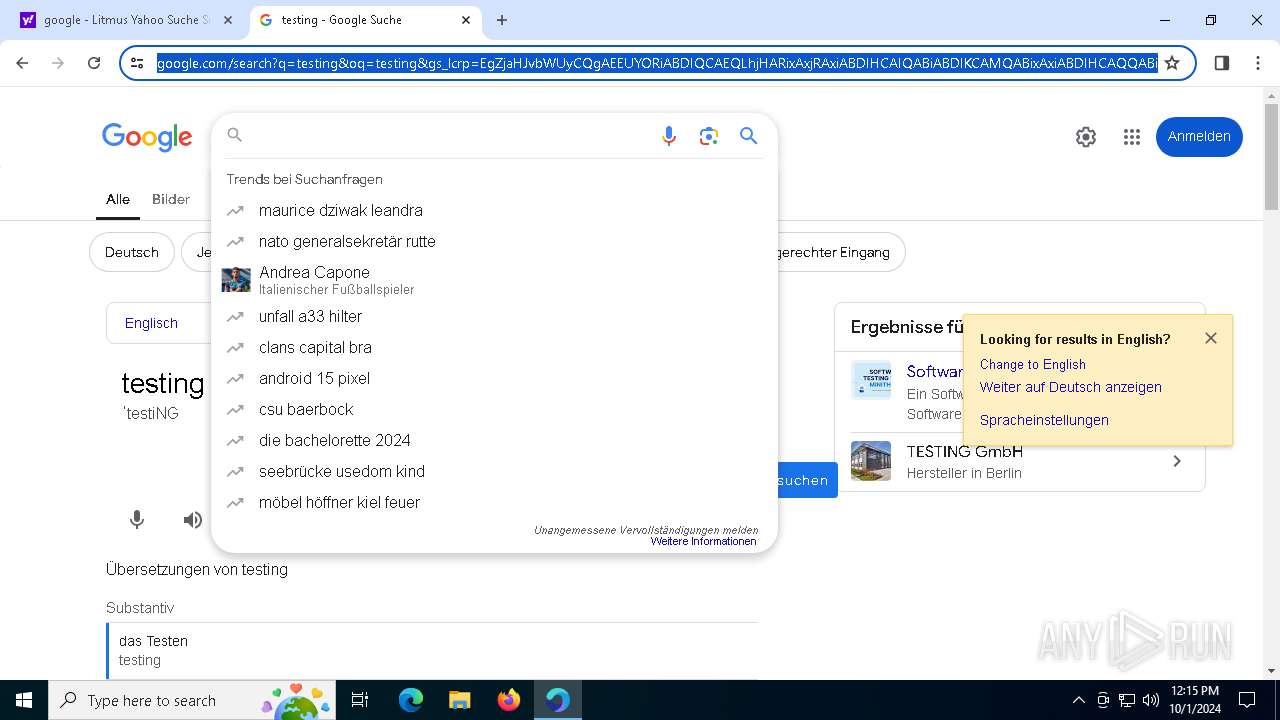Select suggestion unfall a33 hilter
The height and width of the screenshot is (720, 1280).
tap(494, 316)
